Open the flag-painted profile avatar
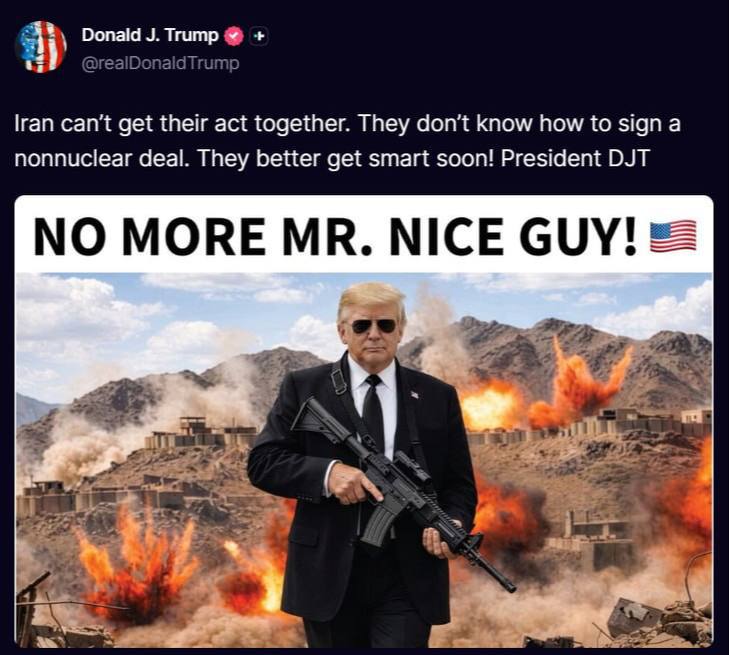The height and width of the screenshot is (655, 729). (x=41, y=46)
